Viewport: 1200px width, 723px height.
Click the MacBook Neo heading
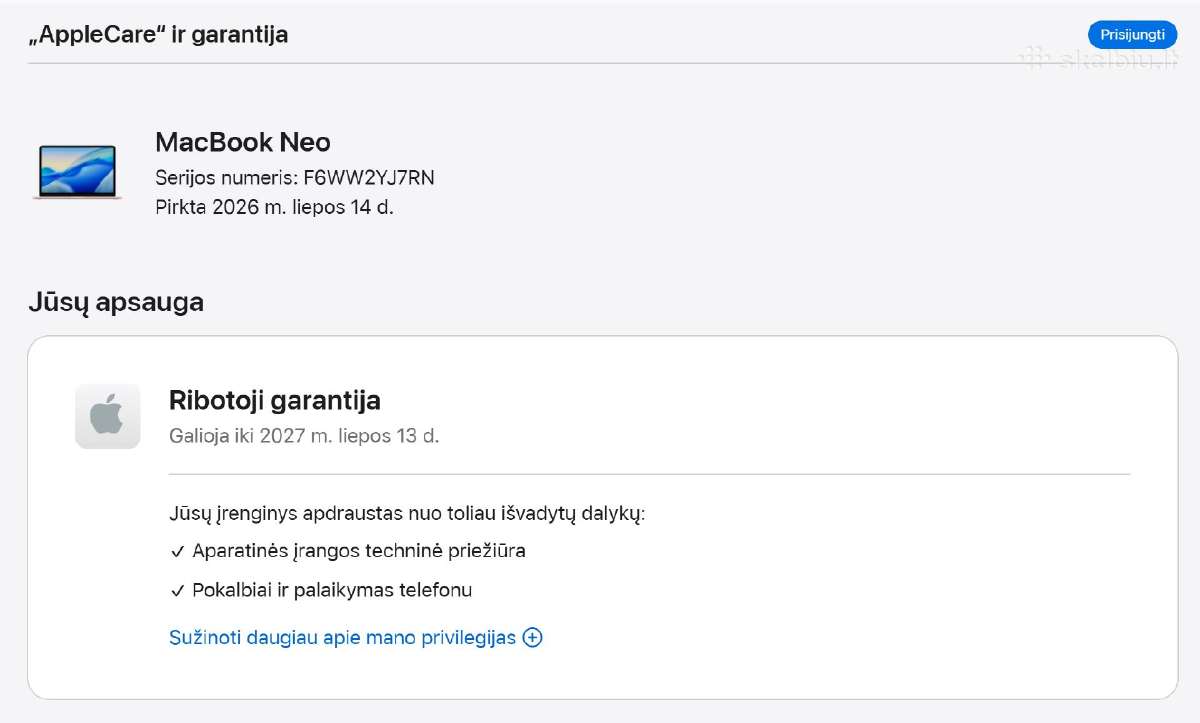243,142
